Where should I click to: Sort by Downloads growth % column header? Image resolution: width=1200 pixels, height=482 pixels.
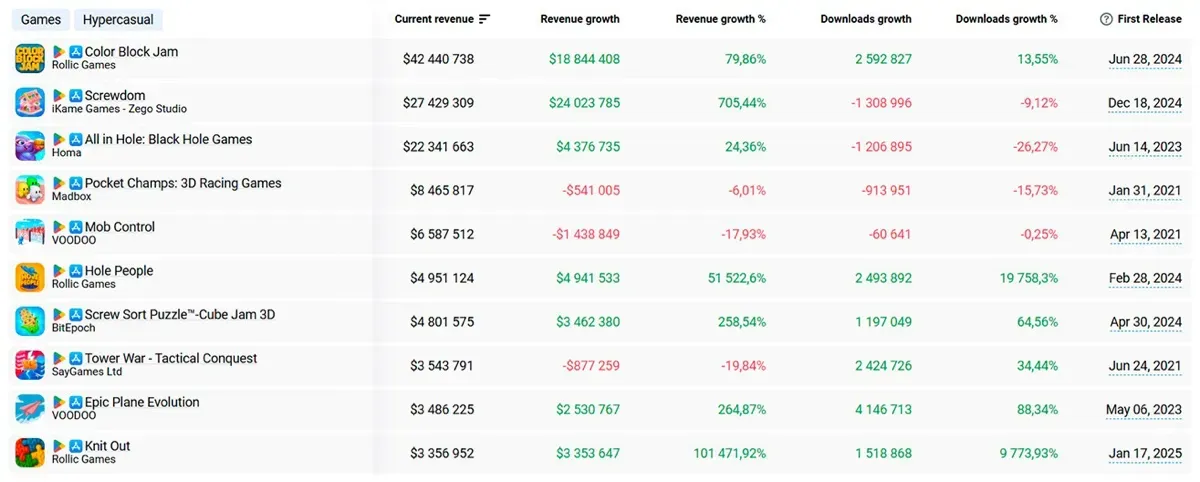(x=1007, y=19)
